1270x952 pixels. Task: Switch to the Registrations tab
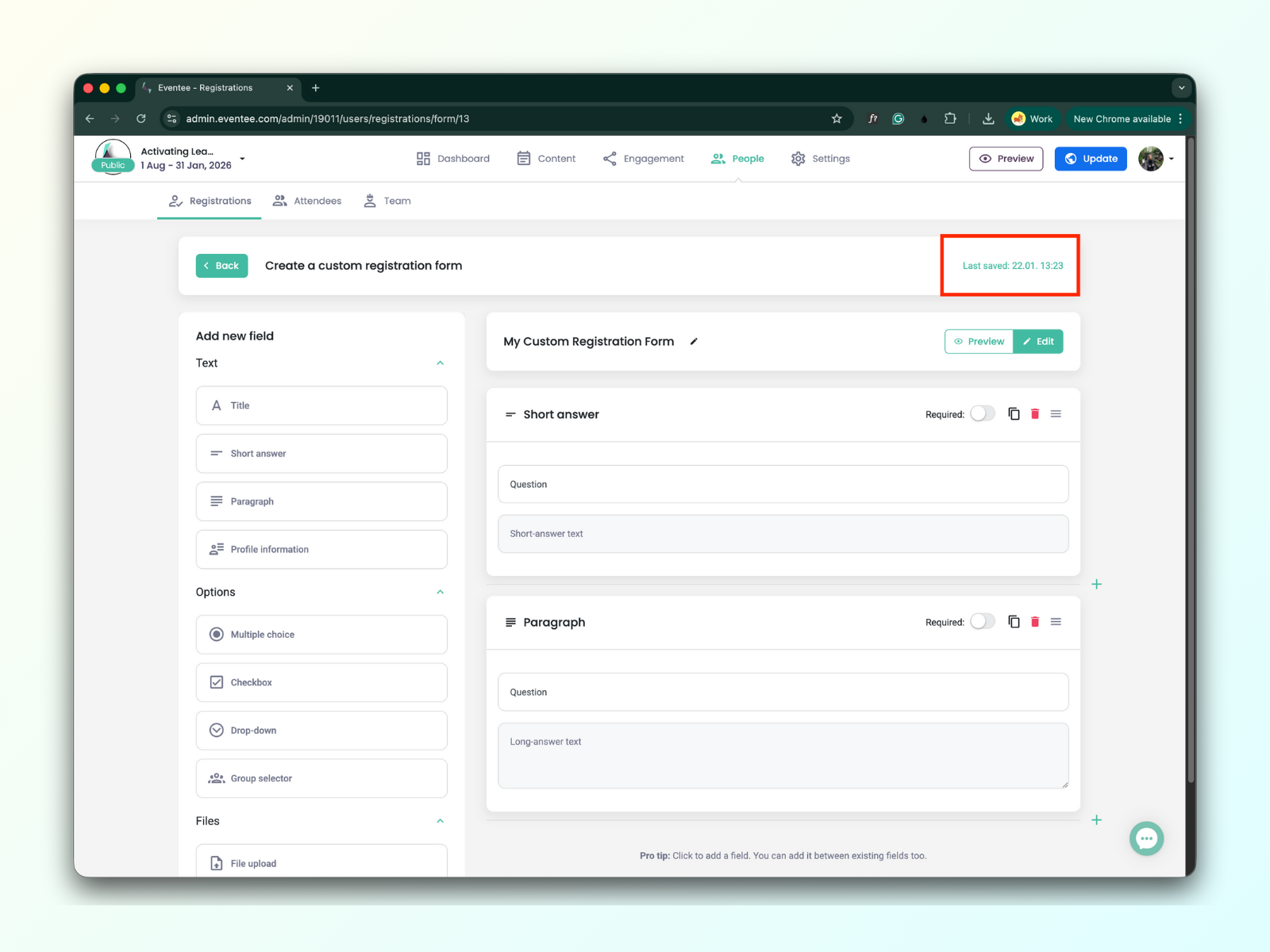[x=210, y=202]
